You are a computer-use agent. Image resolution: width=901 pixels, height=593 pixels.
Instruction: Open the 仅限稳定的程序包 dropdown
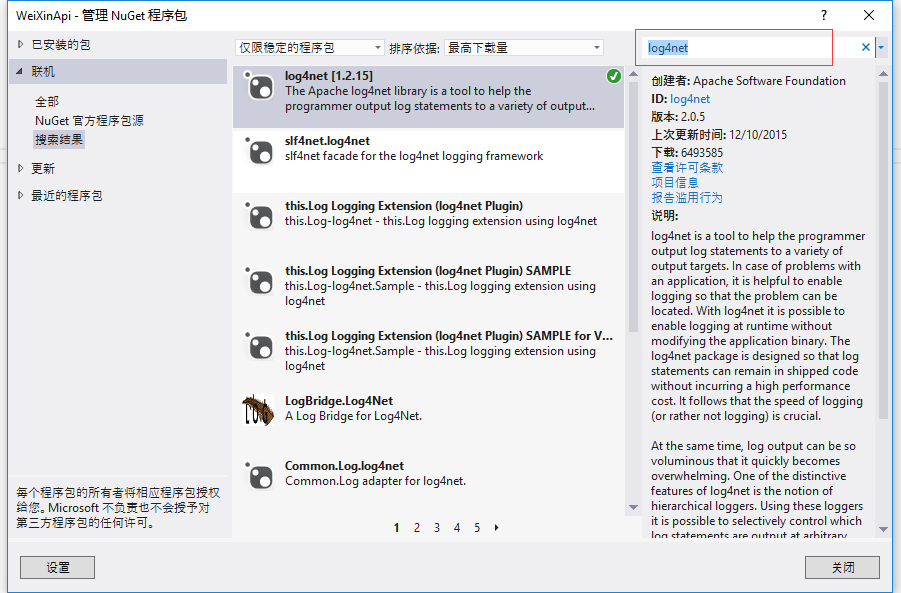click(x=310, y=48)
